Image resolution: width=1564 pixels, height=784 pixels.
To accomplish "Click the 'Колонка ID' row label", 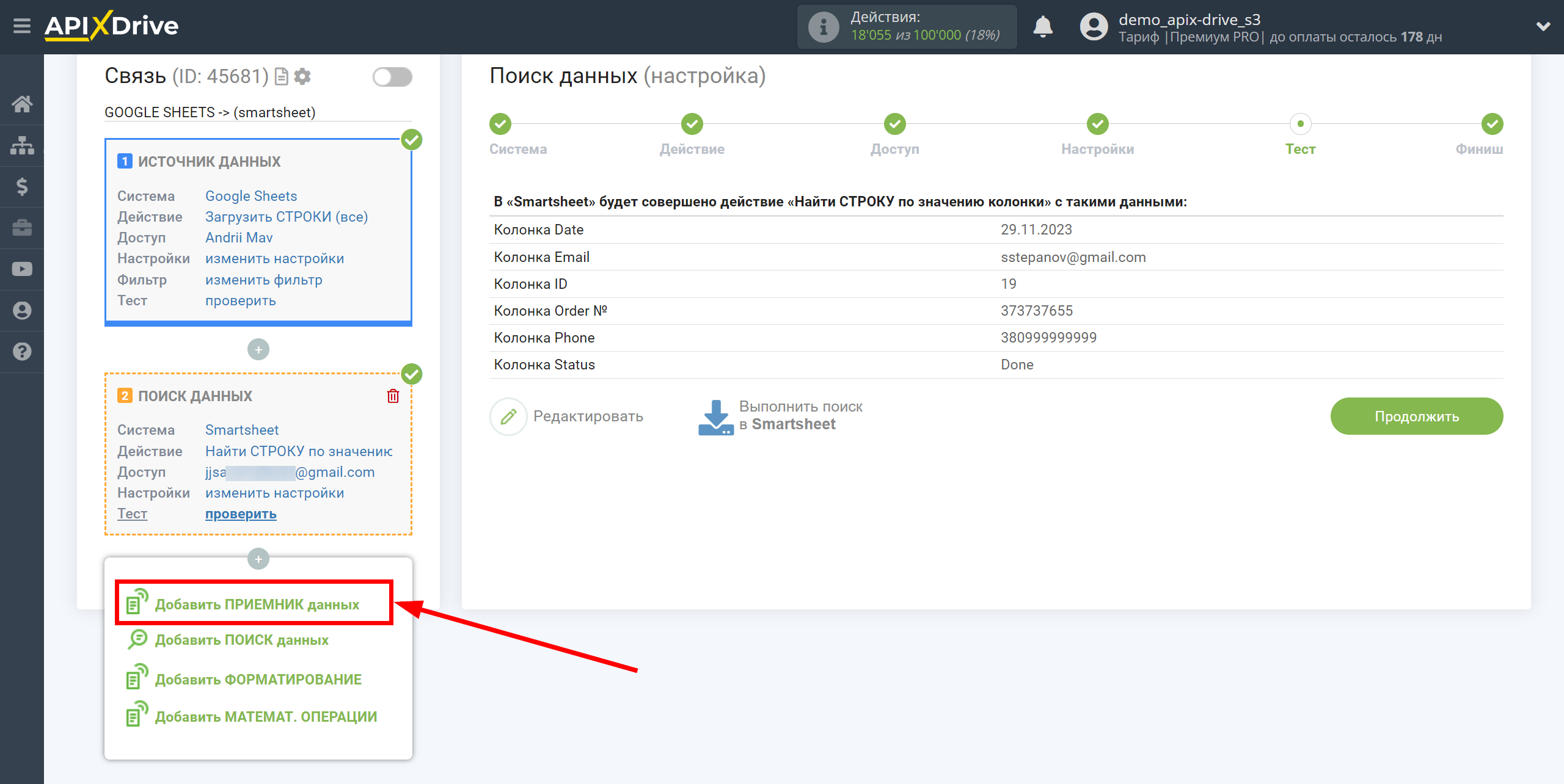I will [530, 284].
